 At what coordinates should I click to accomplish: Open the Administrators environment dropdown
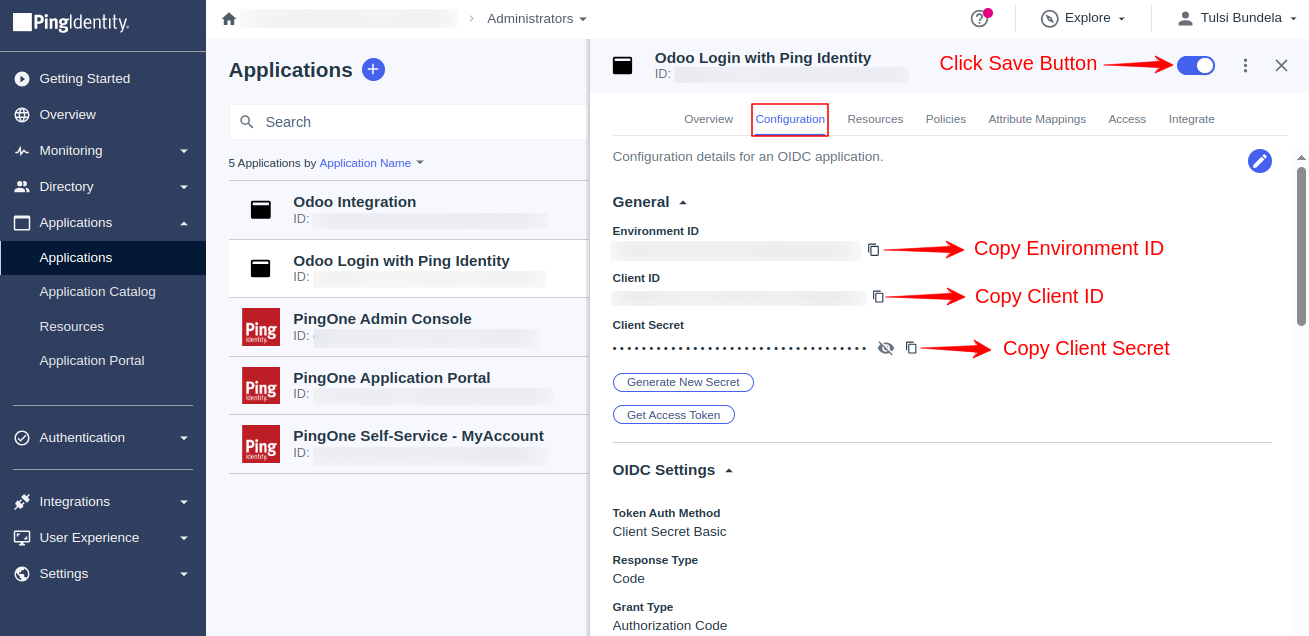537,19
